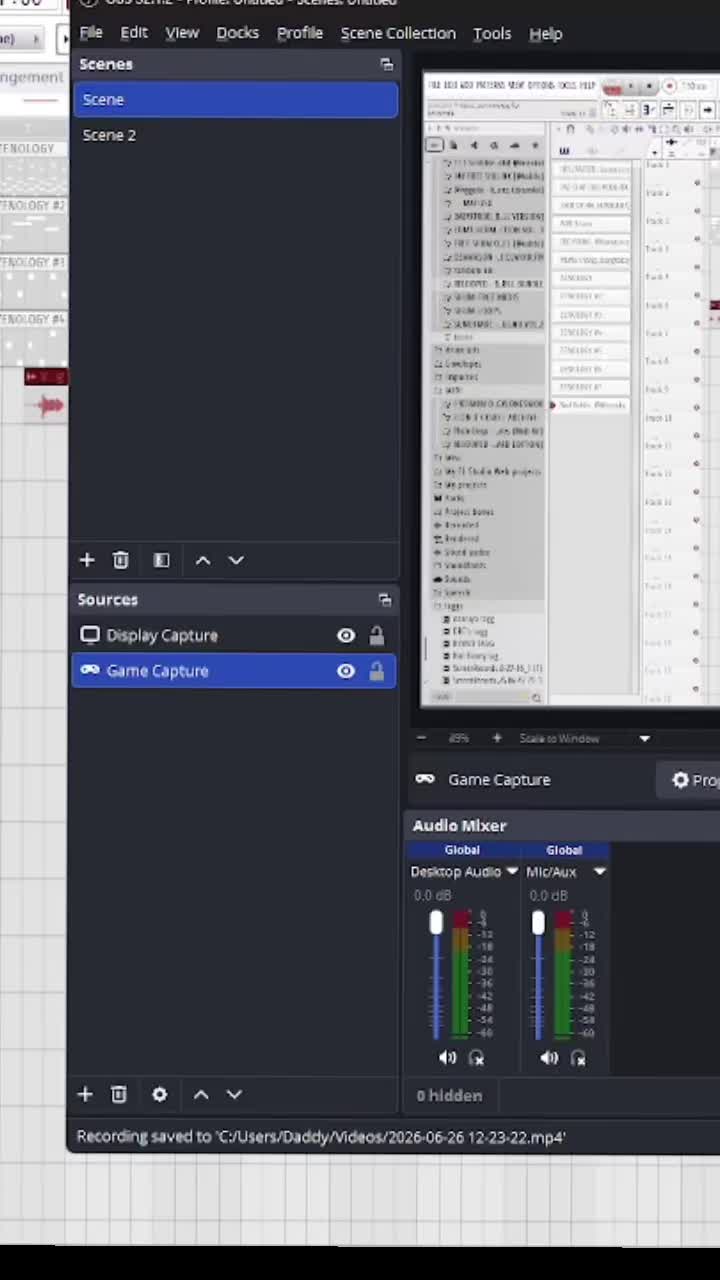Expand the Scale to Window dropdown
The width and height of the screenshot is (720, 1280).
(x=645, y=738)
